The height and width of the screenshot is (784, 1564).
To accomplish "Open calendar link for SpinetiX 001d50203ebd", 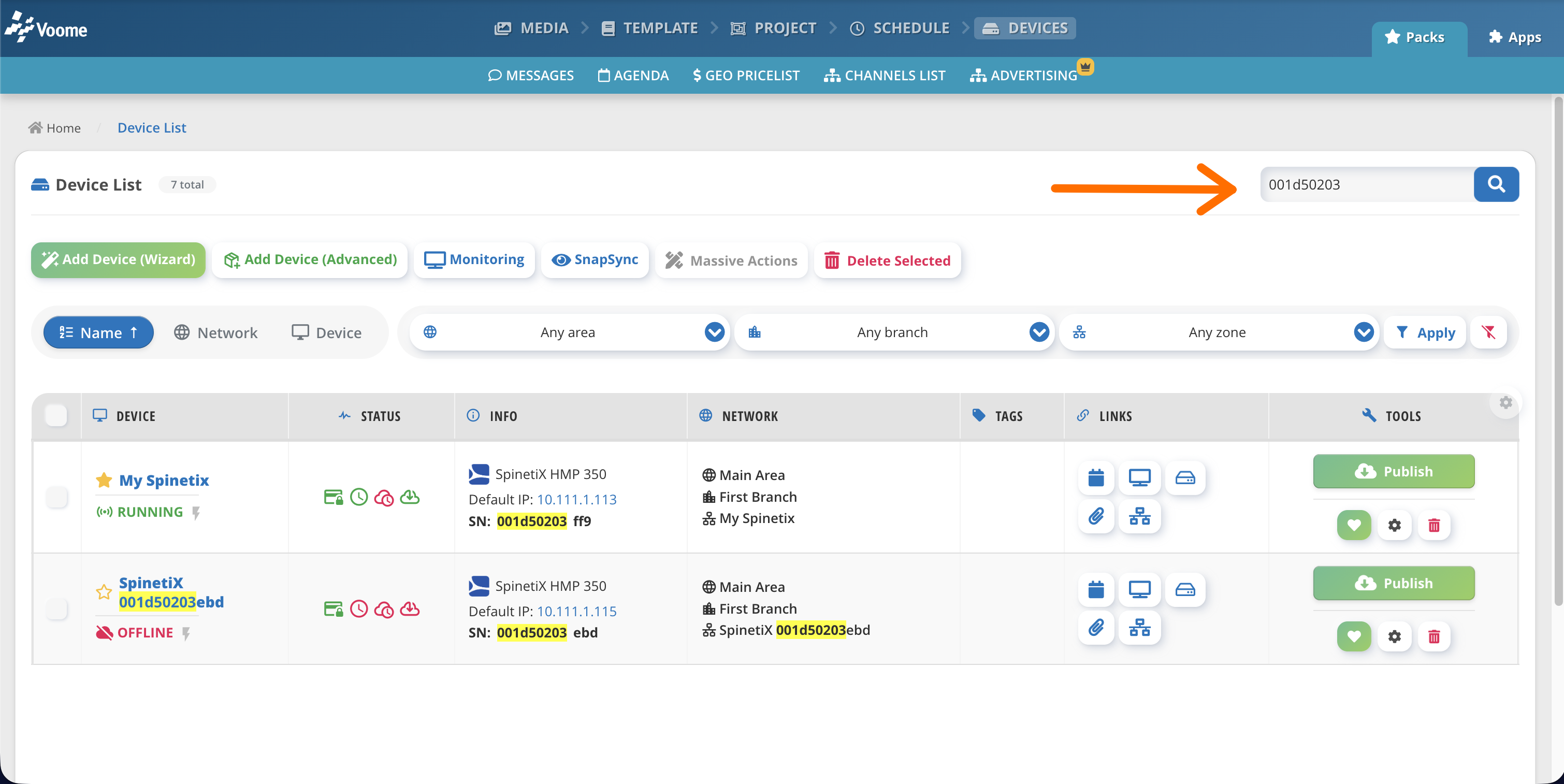I will pyautogui.click(x=1096, y=590).
